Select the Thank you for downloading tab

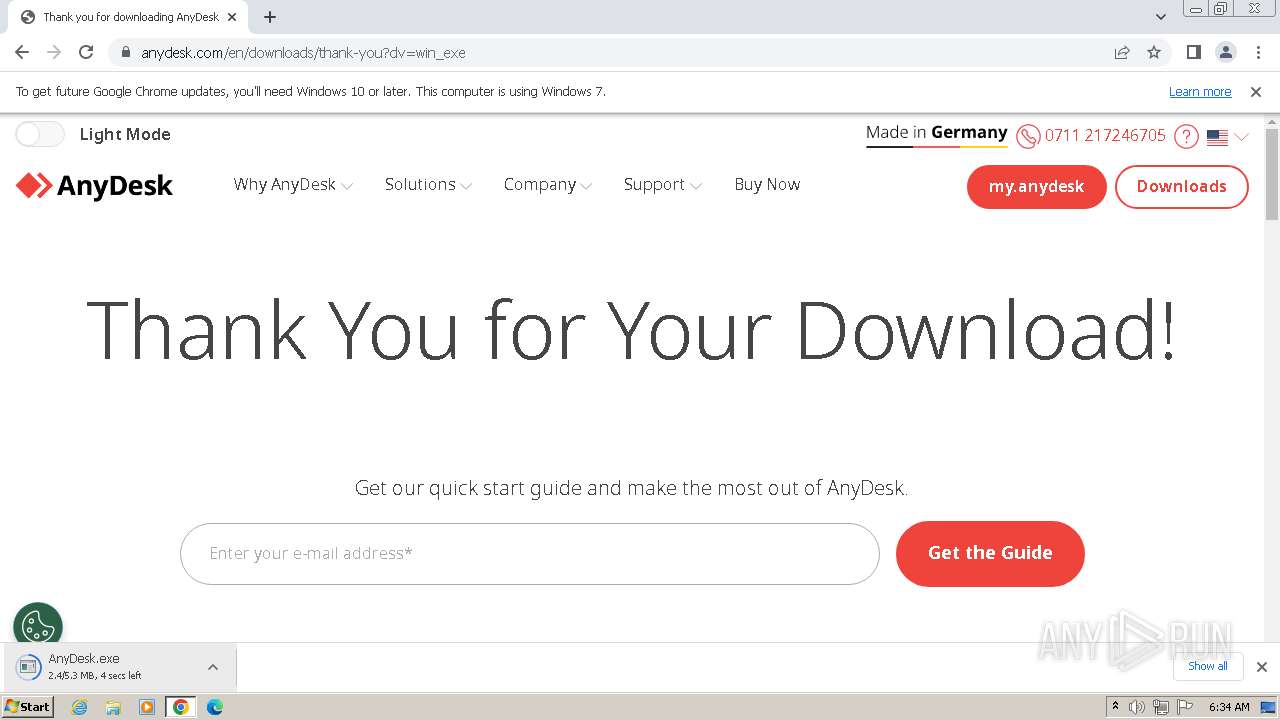(x=128, y=17)
